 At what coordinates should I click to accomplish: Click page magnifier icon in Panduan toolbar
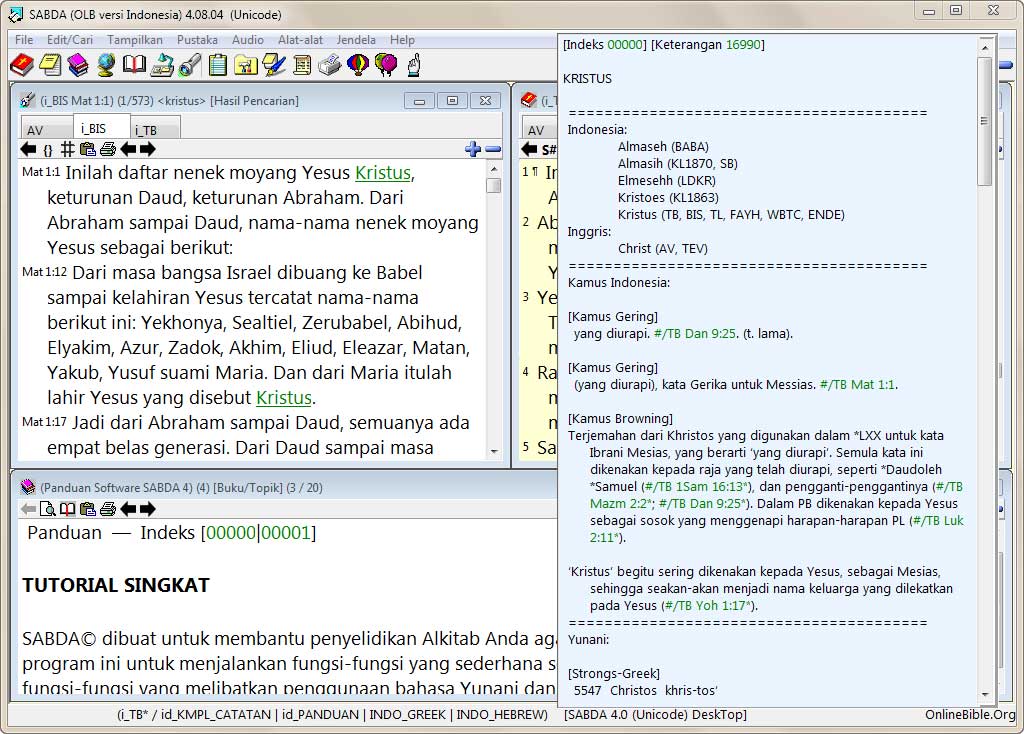[x=47, y=509]
